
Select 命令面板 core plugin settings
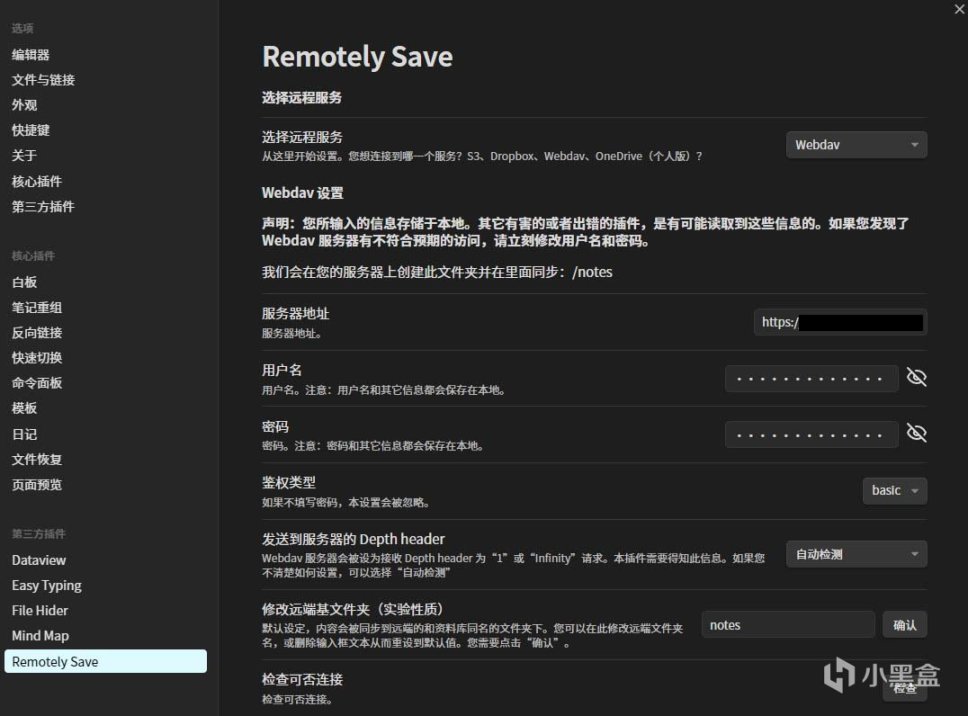point(36,383)
